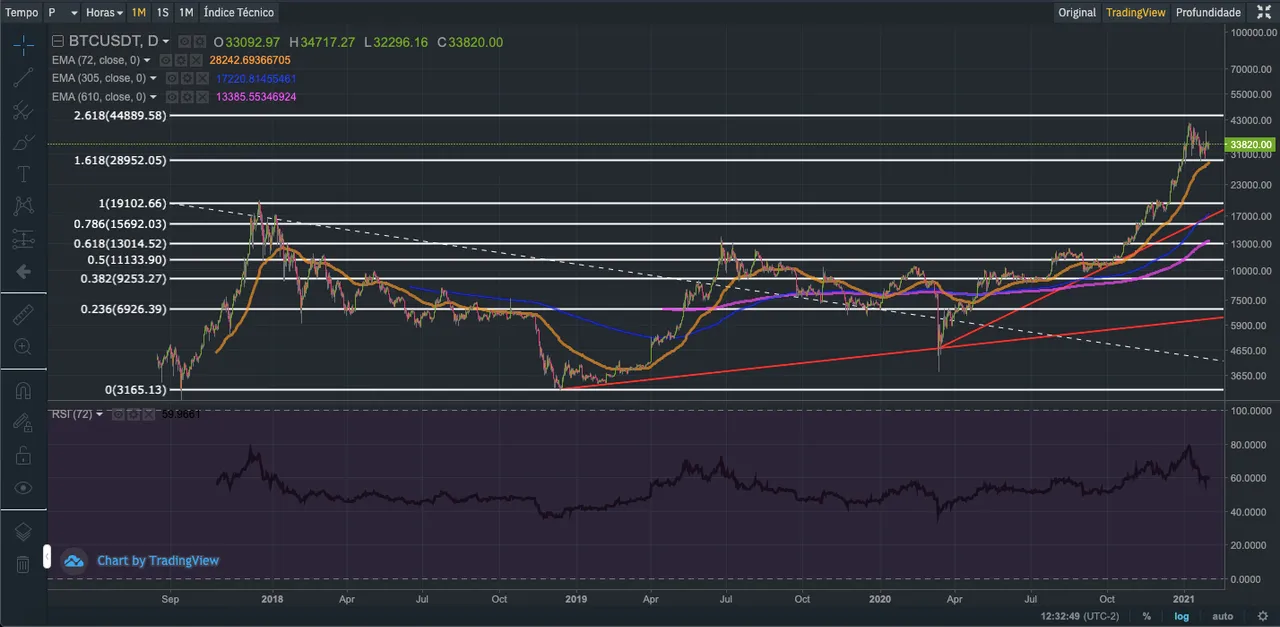Expand the EMA (610, close, 0) dropdown
This screenshot has width=1280, height=627.
point(152,96)
